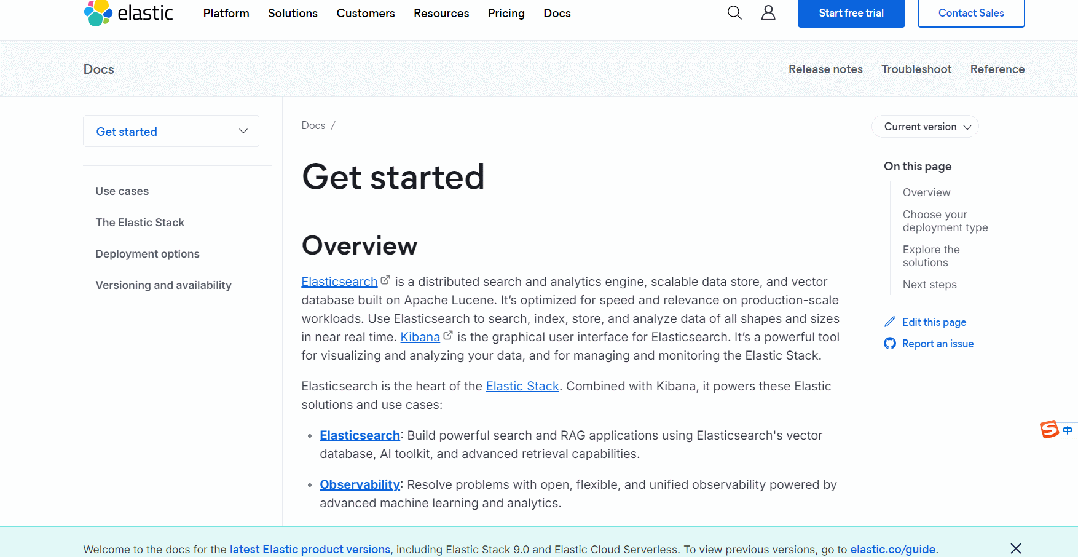Image resolution: width=1078 pixels, height=557 pixels.
Task: Jump to Next steps section
Action: pos(930,285)
